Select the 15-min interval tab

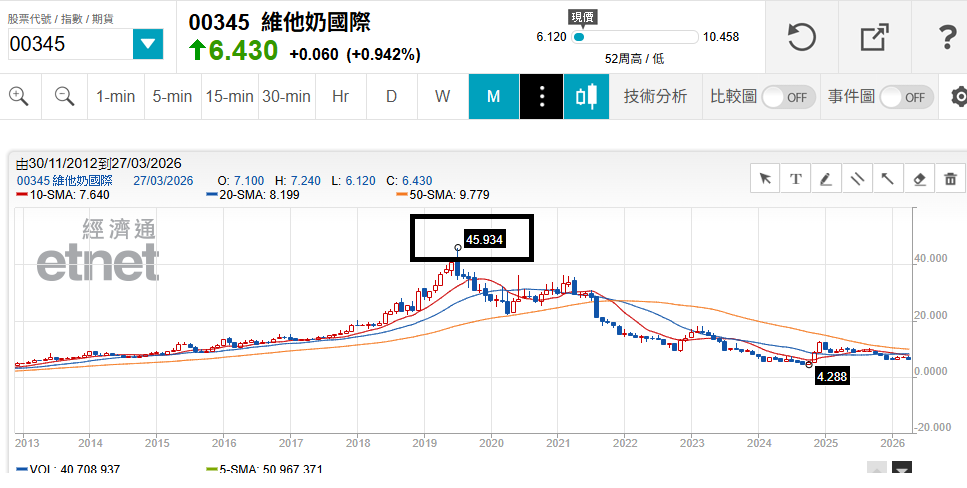(x=229, y=97)
